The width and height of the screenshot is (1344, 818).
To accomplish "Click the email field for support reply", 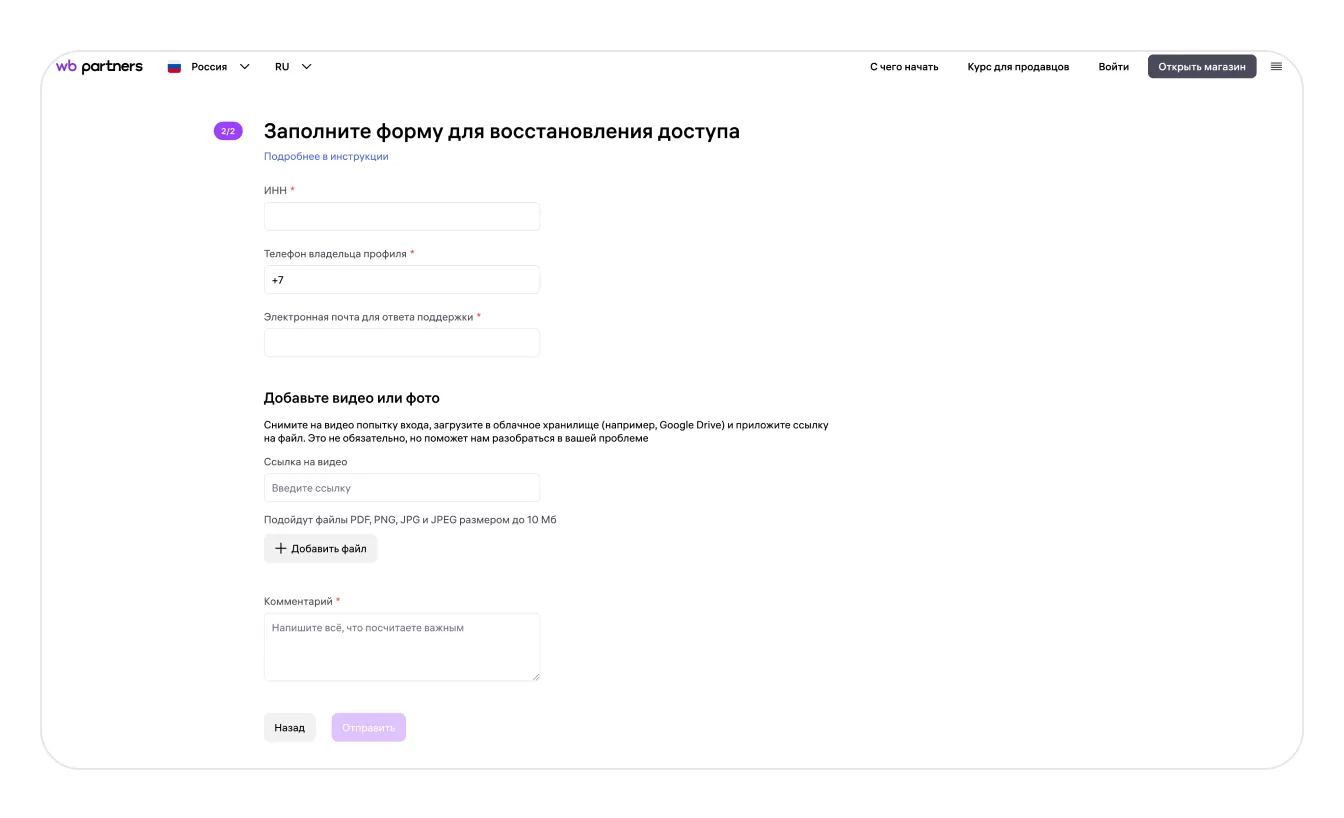I will point(401,343).
